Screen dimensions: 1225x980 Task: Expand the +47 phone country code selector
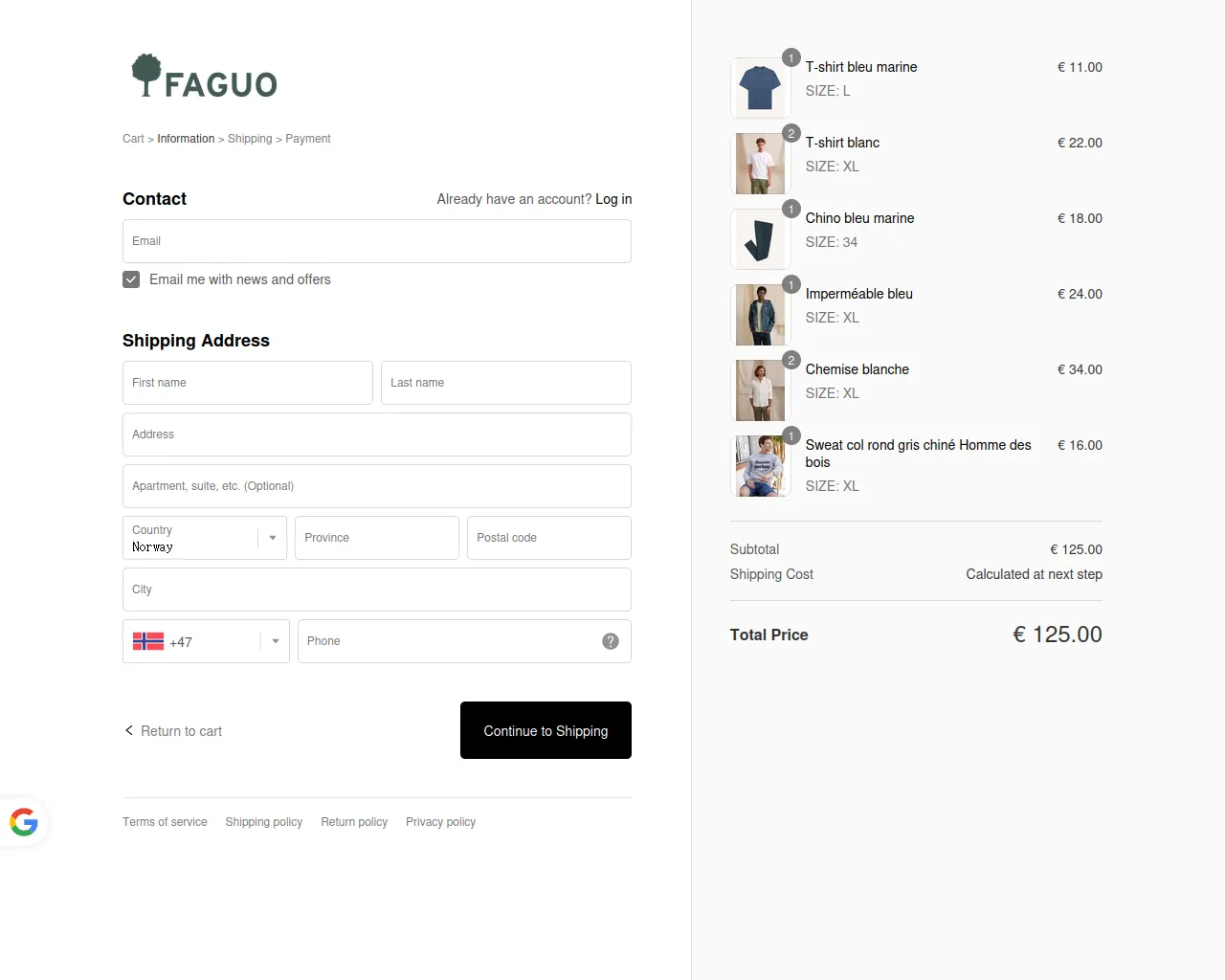[206, 641]
